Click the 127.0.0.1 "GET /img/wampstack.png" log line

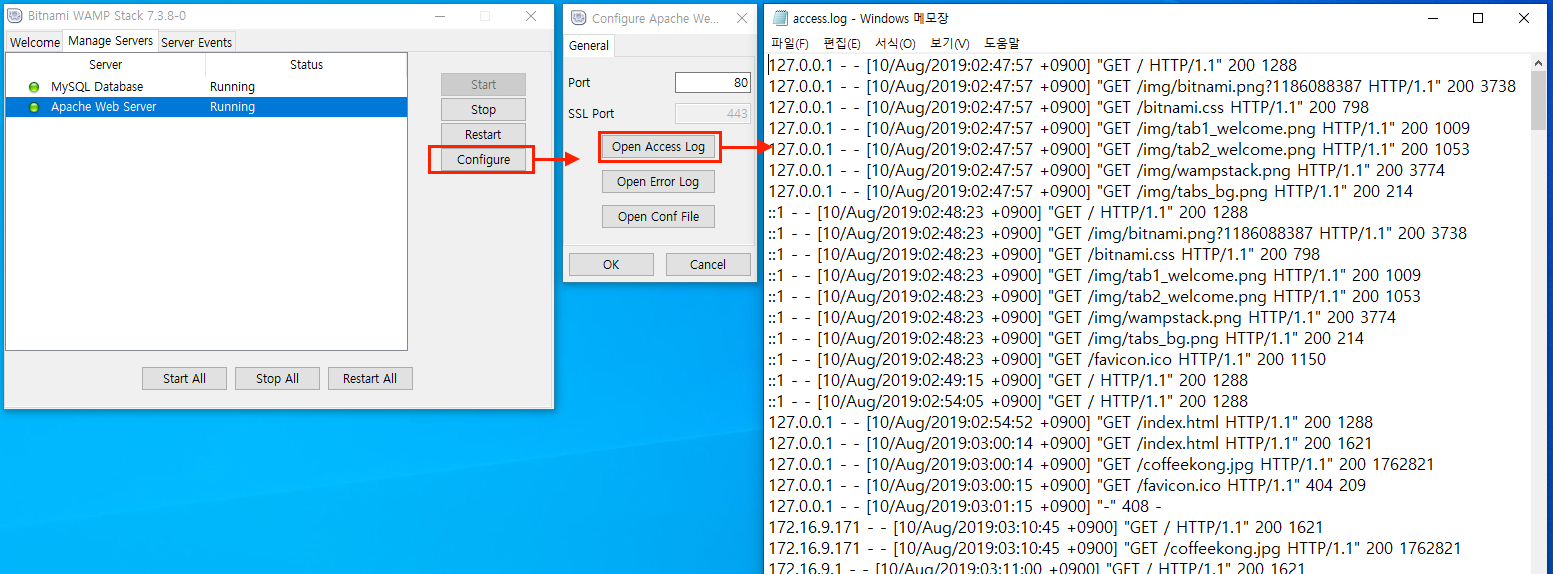coord(1106,170)
